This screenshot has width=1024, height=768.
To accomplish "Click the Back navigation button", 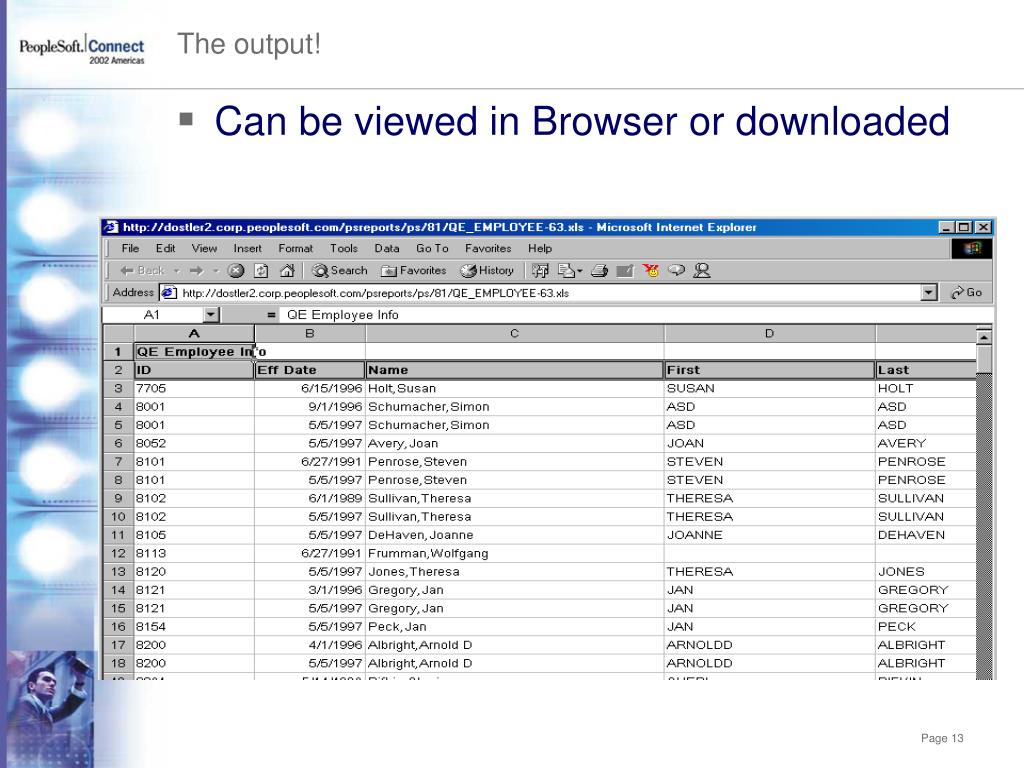I will pos(142,270).
